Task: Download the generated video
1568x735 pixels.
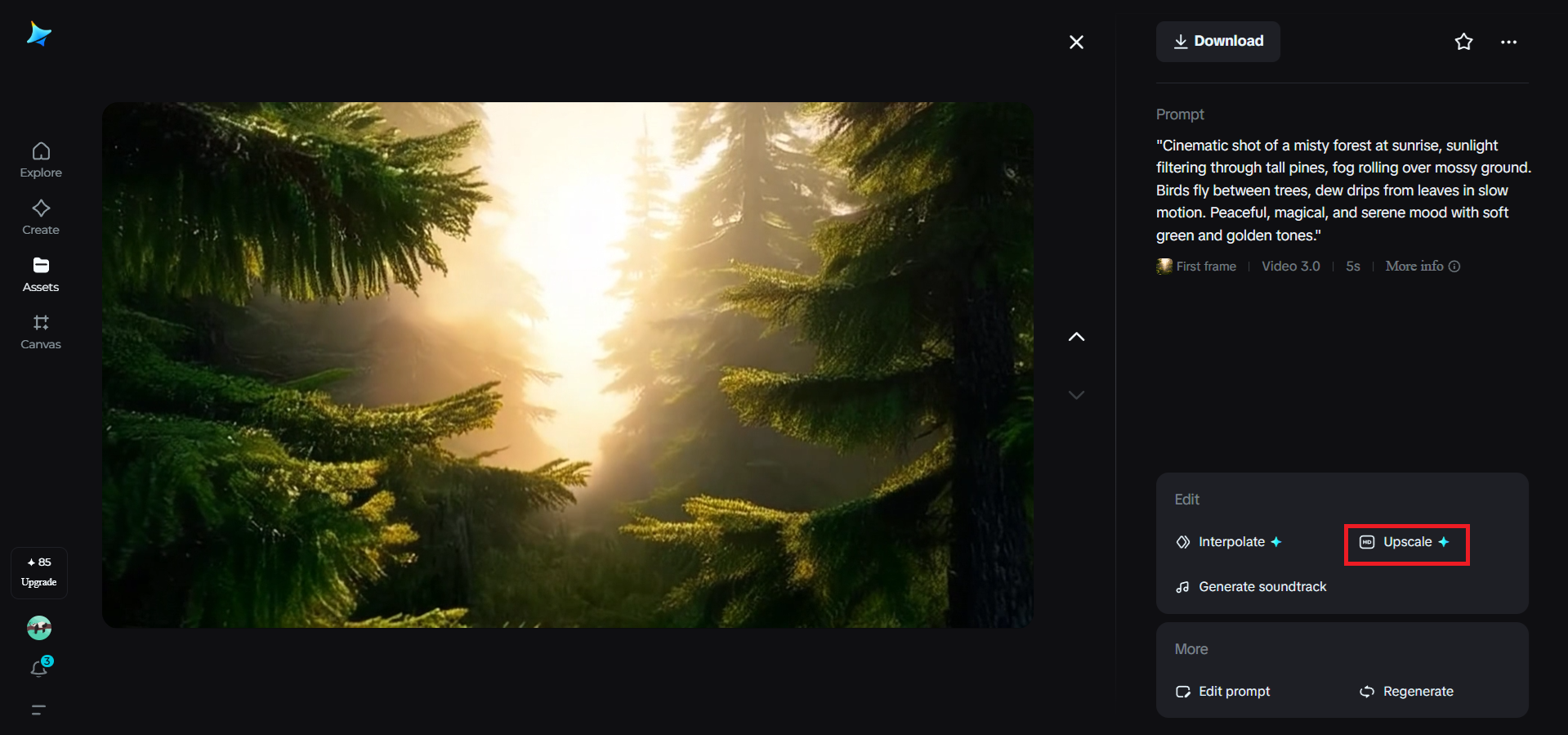Action: [1217, 42]
